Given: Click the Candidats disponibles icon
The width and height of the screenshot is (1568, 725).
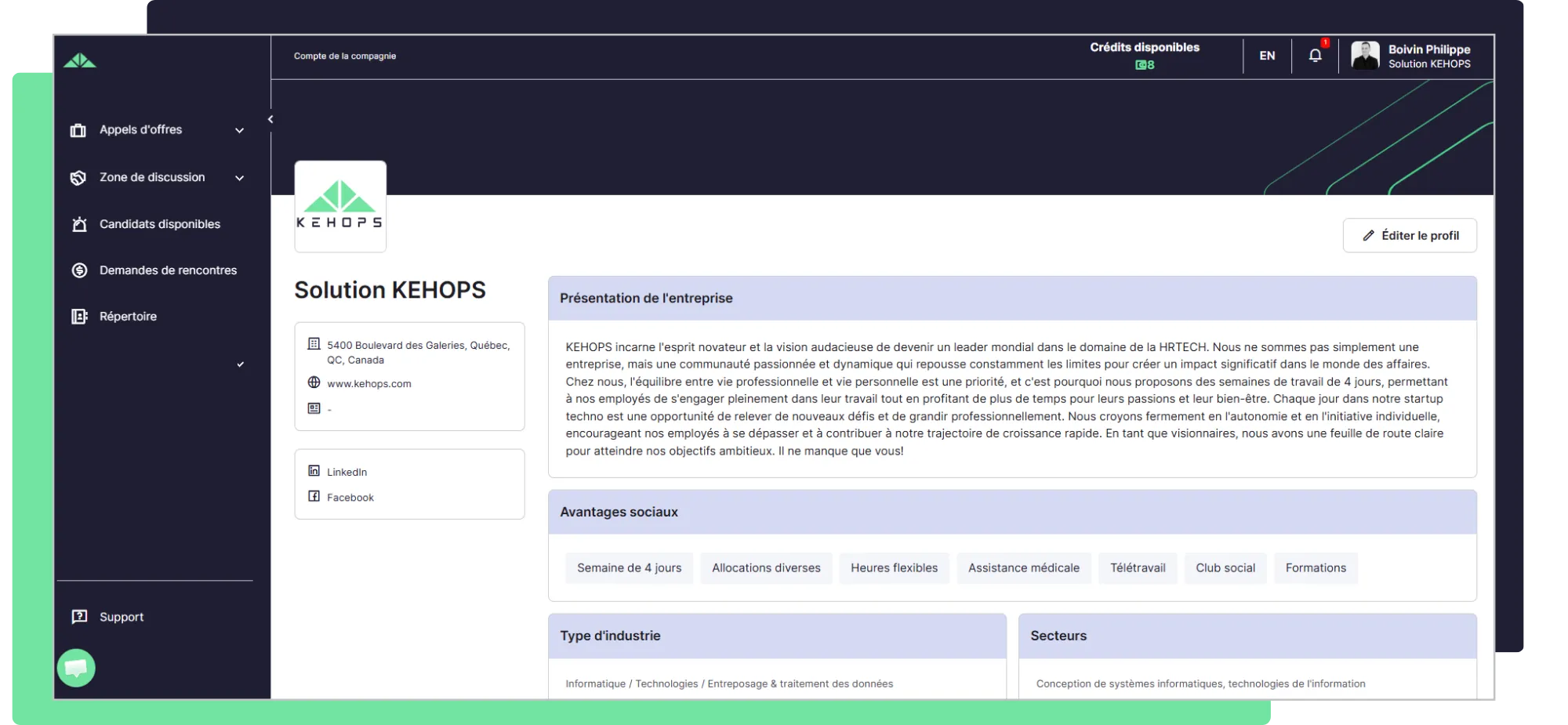Looking at the screenshot, I should pyautogui.click(x=79, y=224).
